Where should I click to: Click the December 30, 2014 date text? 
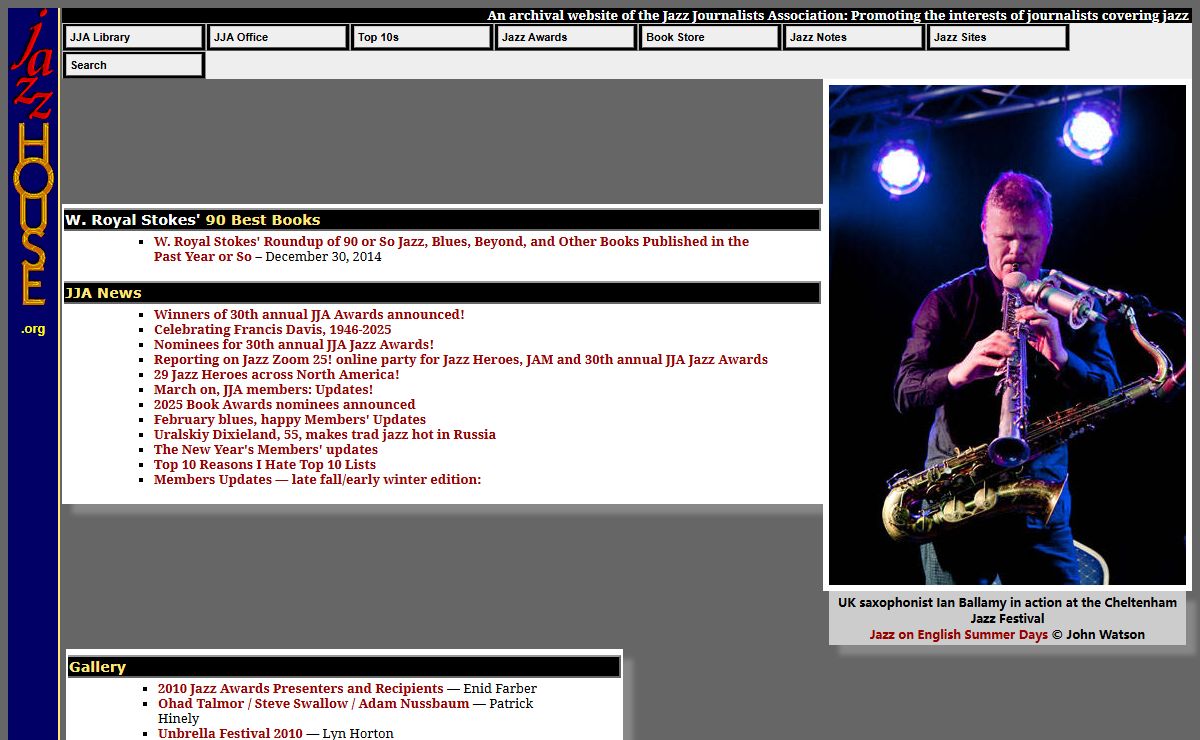click(323, 256)
